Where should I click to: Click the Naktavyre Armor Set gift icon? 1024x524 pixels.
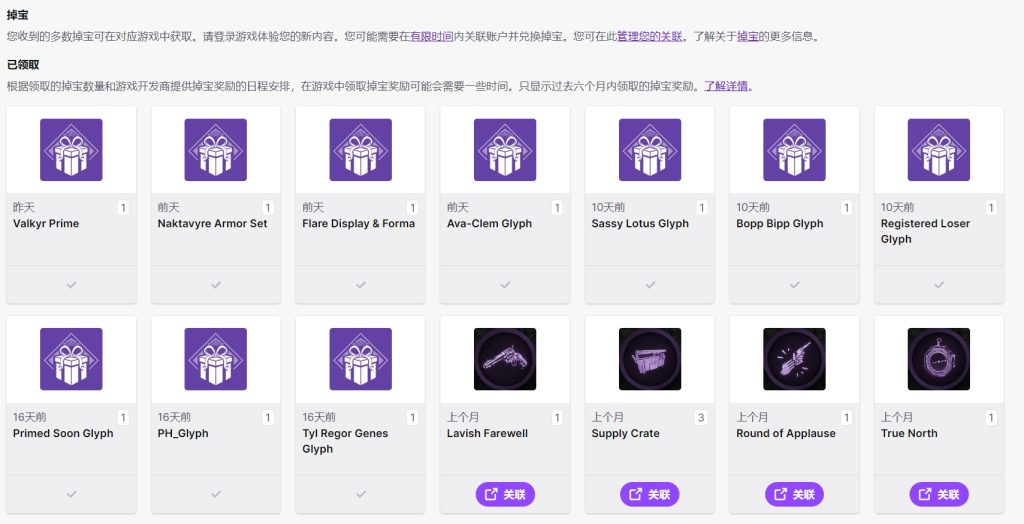[216, 150]
